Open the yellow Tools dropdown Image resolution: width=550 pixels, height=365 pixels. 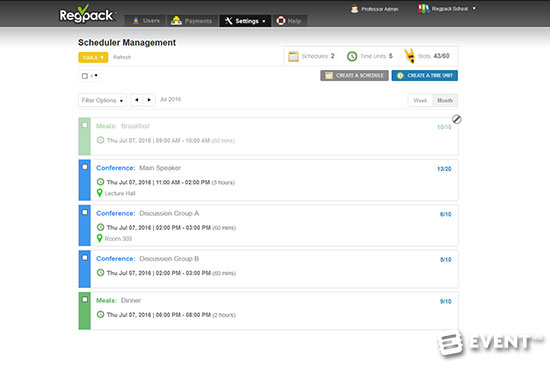[93, 58]
